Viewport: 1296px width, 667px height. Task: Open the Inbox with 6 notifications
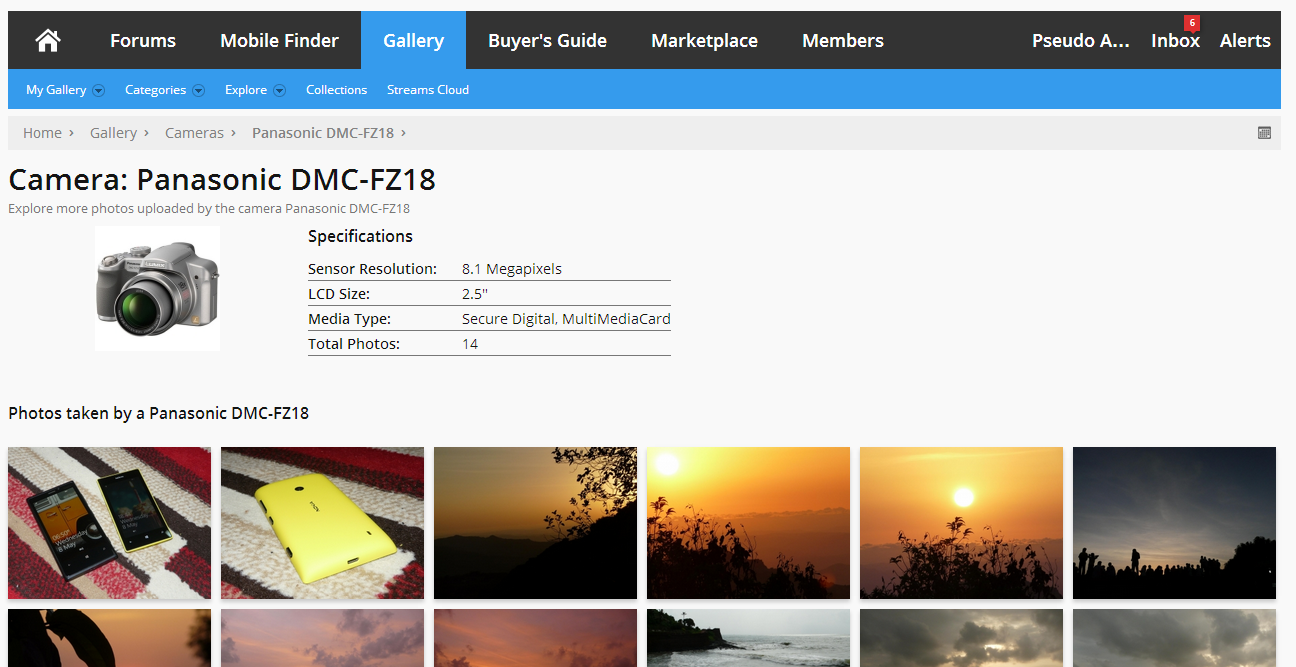pos(1175,41)
